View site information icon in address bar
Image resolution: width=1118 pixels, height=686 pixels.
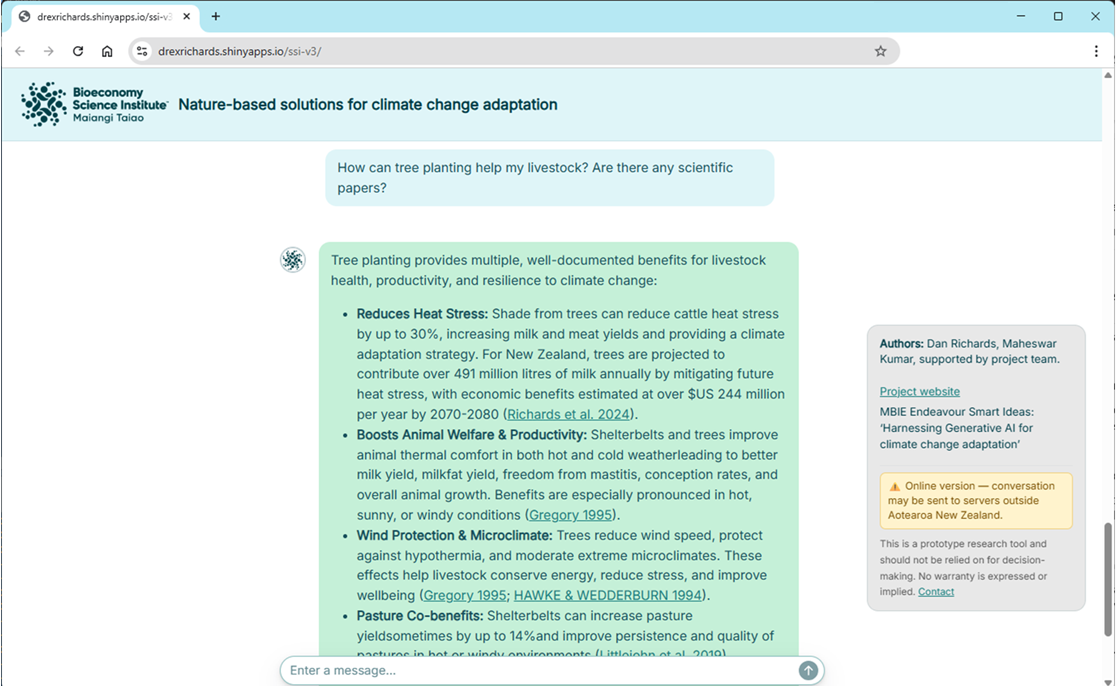coord(142,51)
